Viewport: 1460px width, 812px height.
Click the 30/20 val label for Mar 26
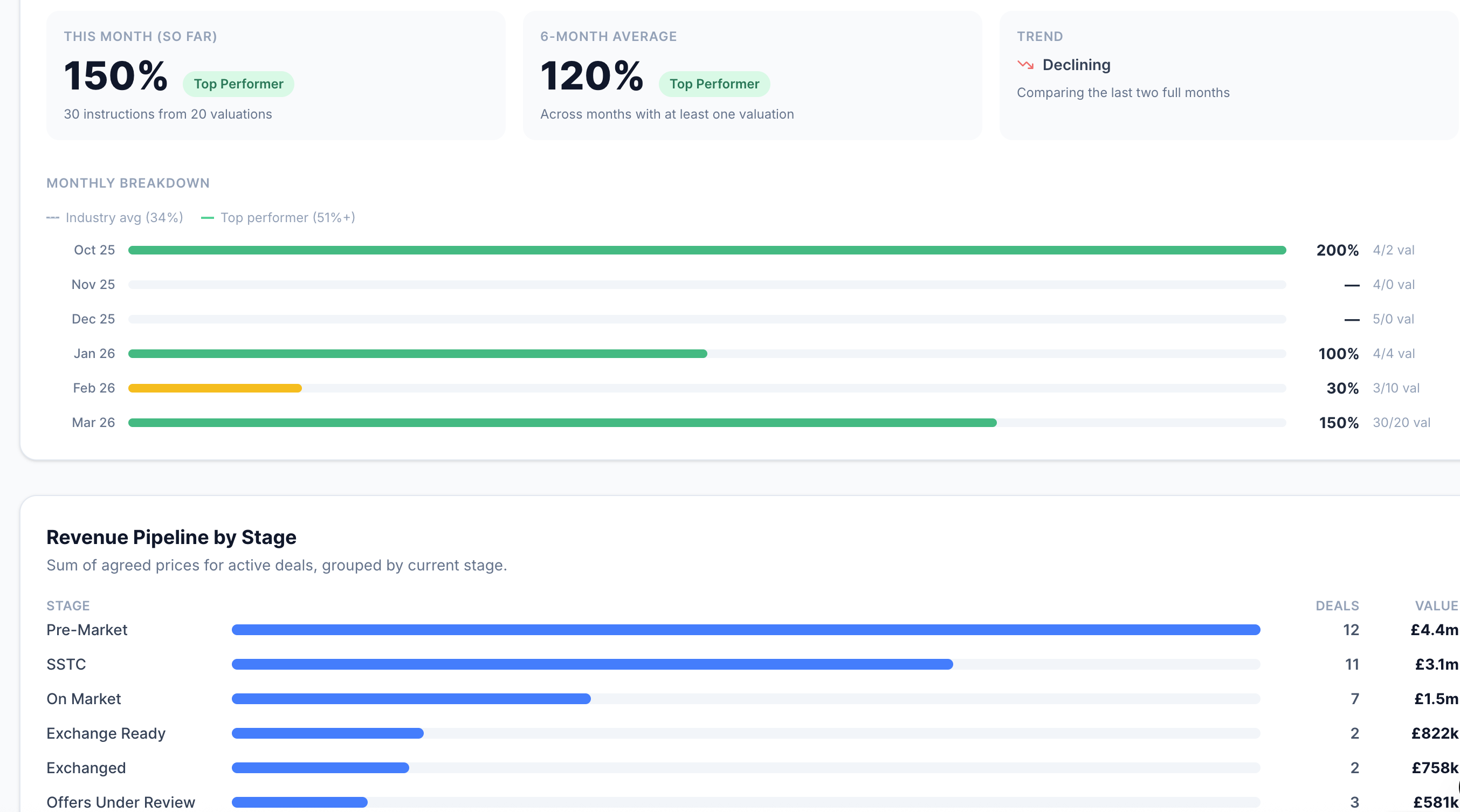tap(1402, 422)
